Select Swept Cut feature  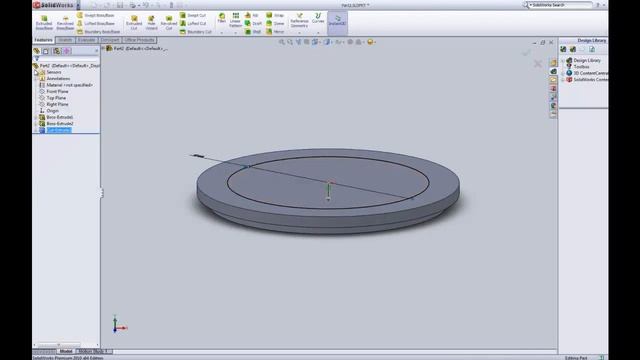(x=193, y=15)
